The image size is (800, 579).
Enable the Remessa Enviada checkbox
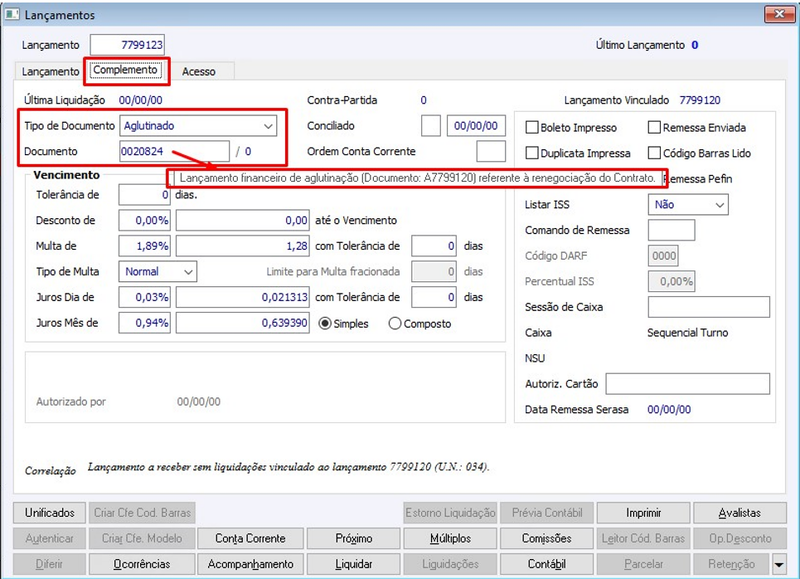(x=654, y=127)
